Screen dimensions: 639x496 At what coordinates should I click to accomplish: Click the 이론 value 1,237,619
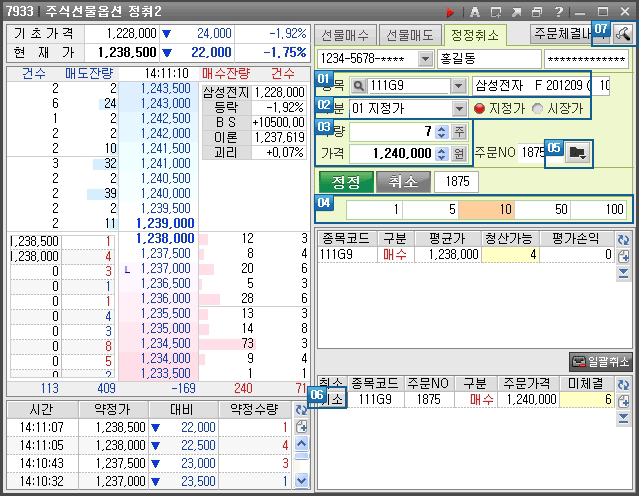(280, 137)
